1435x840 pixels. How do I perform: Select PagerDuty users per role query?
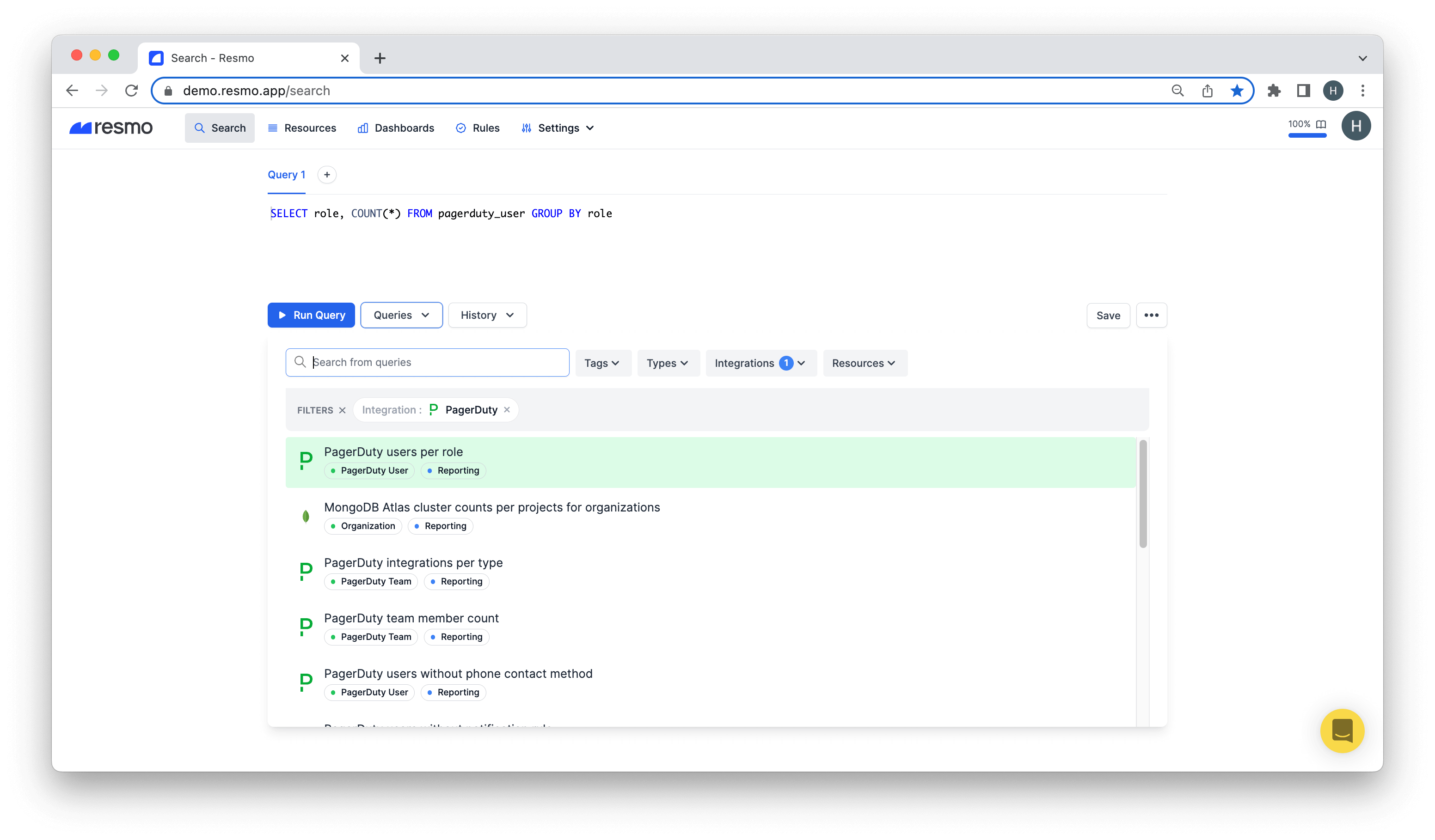(x=710, y=462)
